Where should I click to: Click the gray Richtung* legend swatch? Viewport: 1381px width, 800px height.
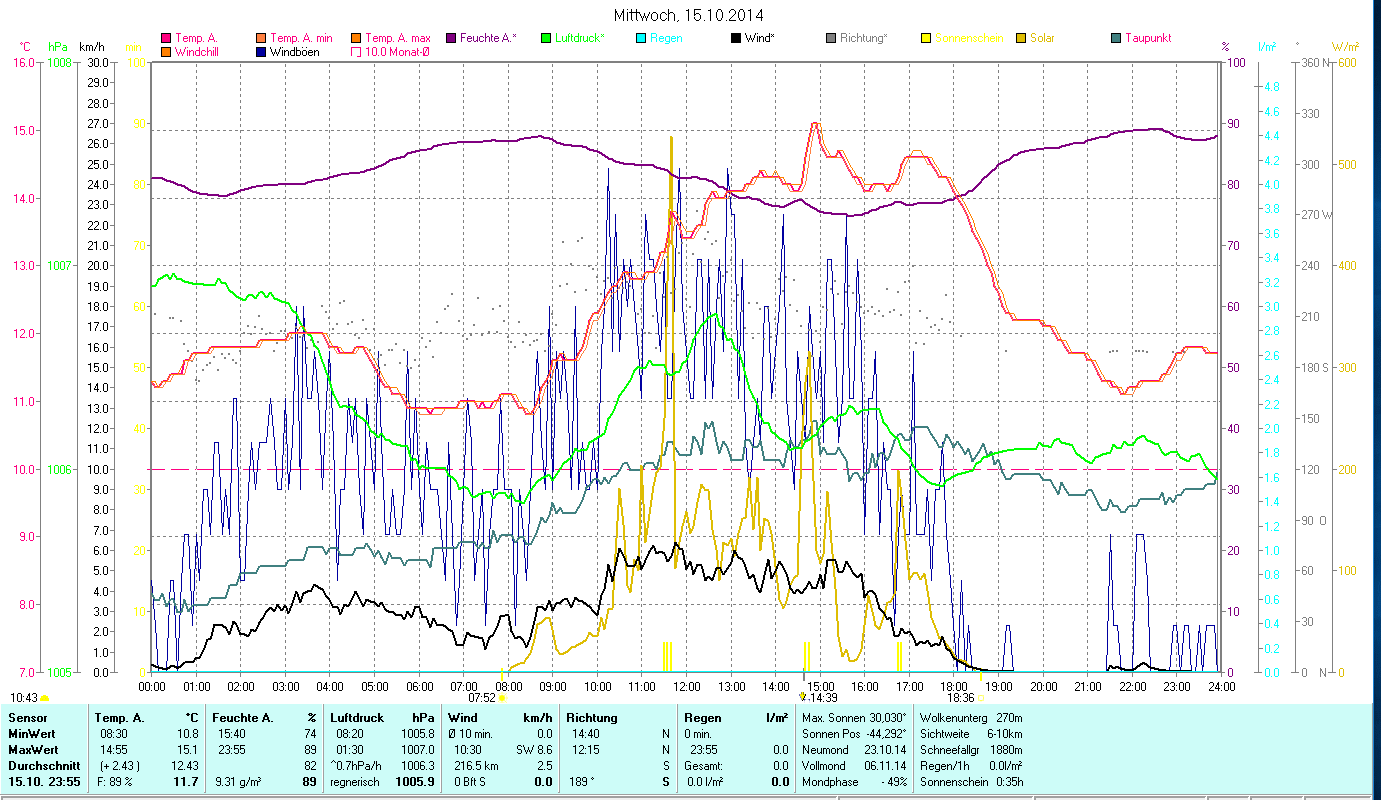pos(831,38)
